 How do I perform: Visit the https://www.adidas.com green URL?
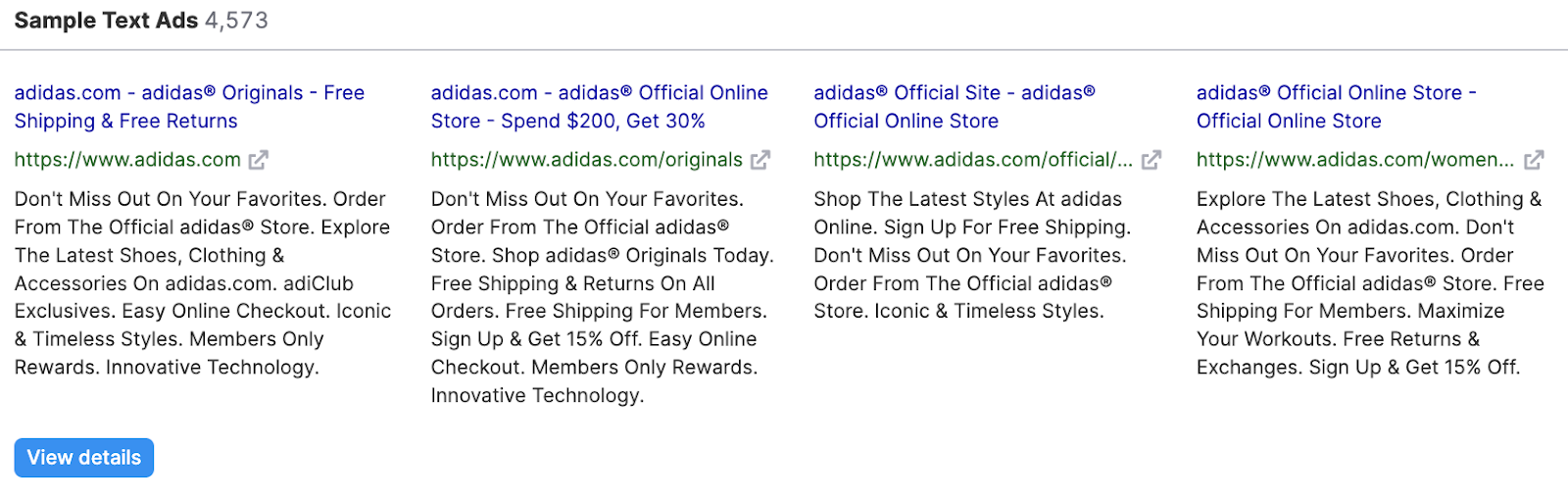(127, 160)
